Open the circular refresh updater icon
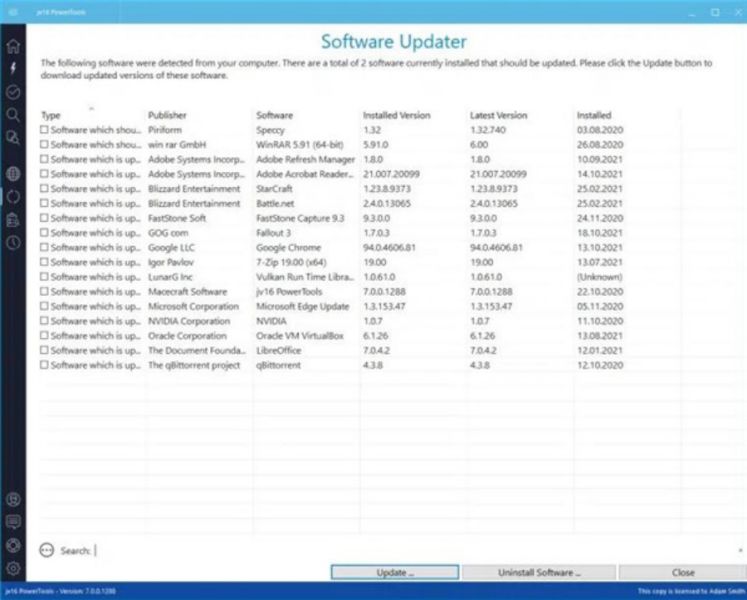747x600 pixels. pyautogui.click(x=13, y=197)
